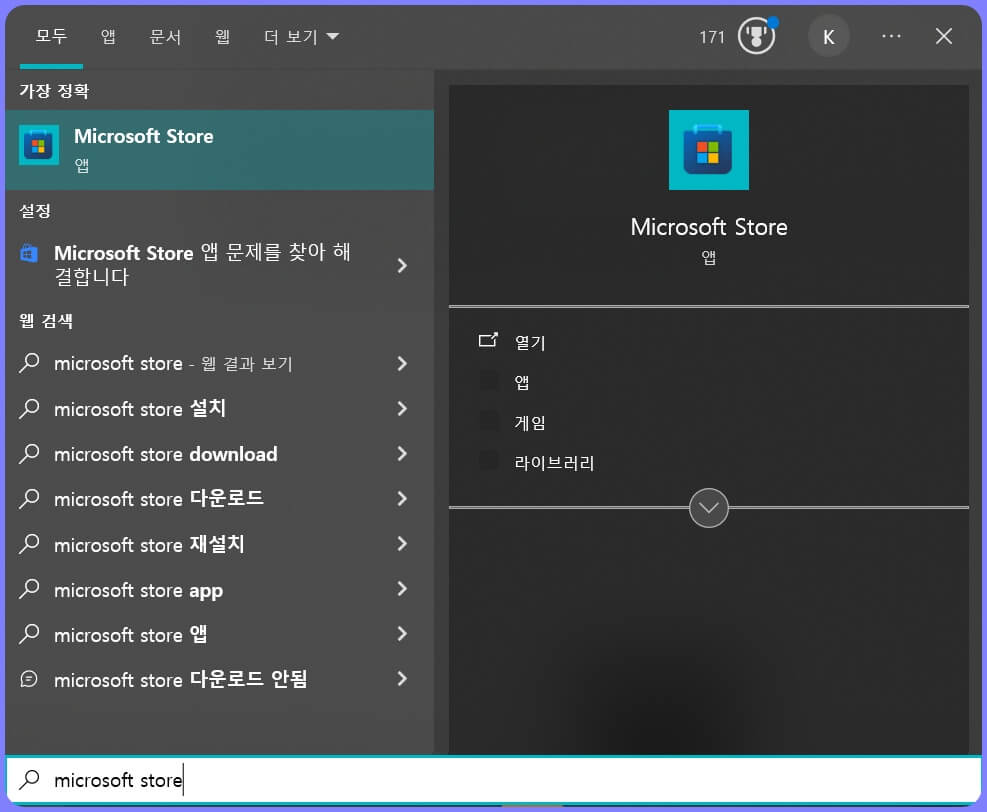
Task: Click the search icon beside "microsoft store 설치"
Action: click(28, 409)
